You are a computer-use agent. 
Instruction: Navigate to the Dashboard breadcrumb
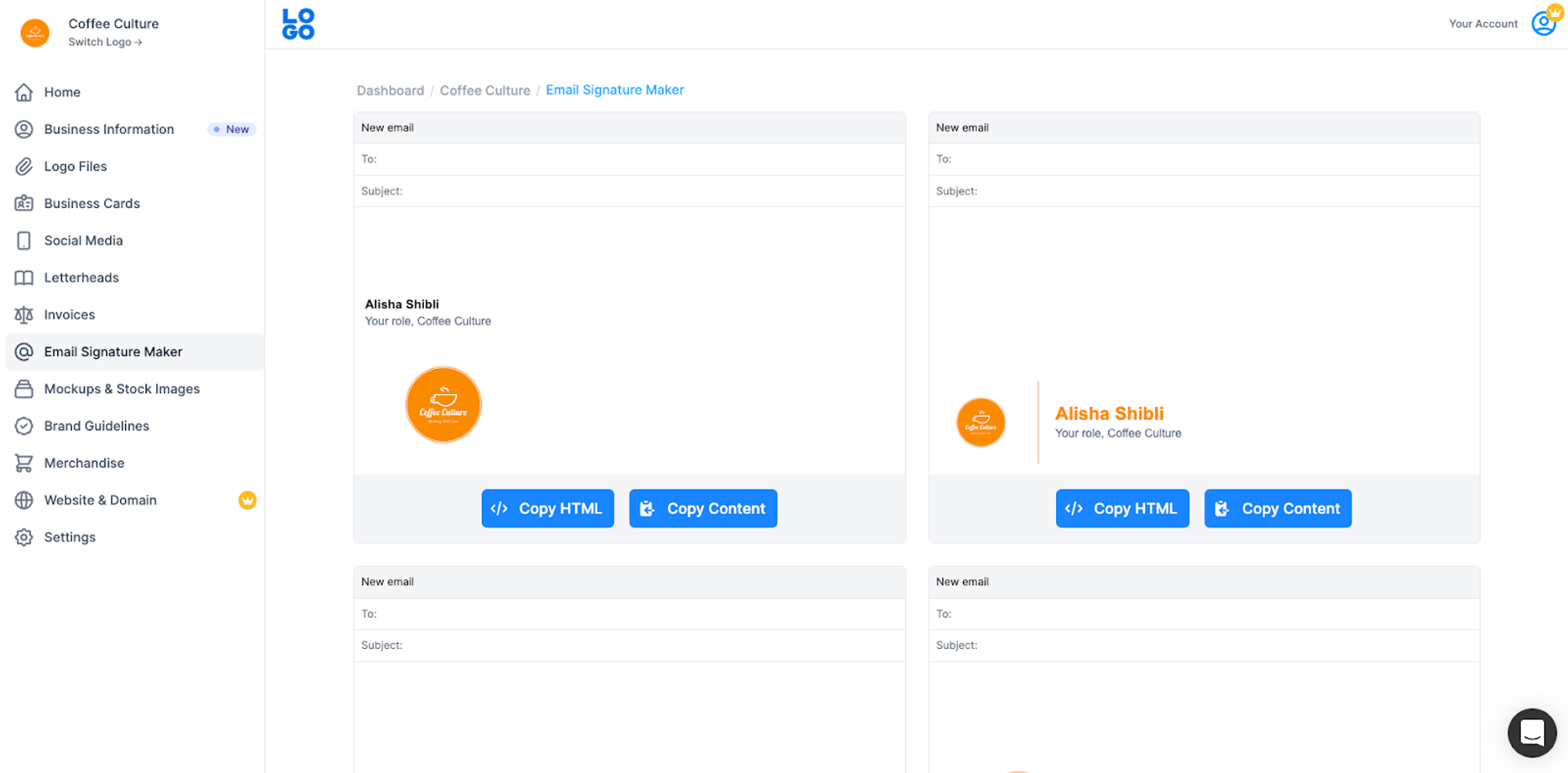(x=390, y=90)
